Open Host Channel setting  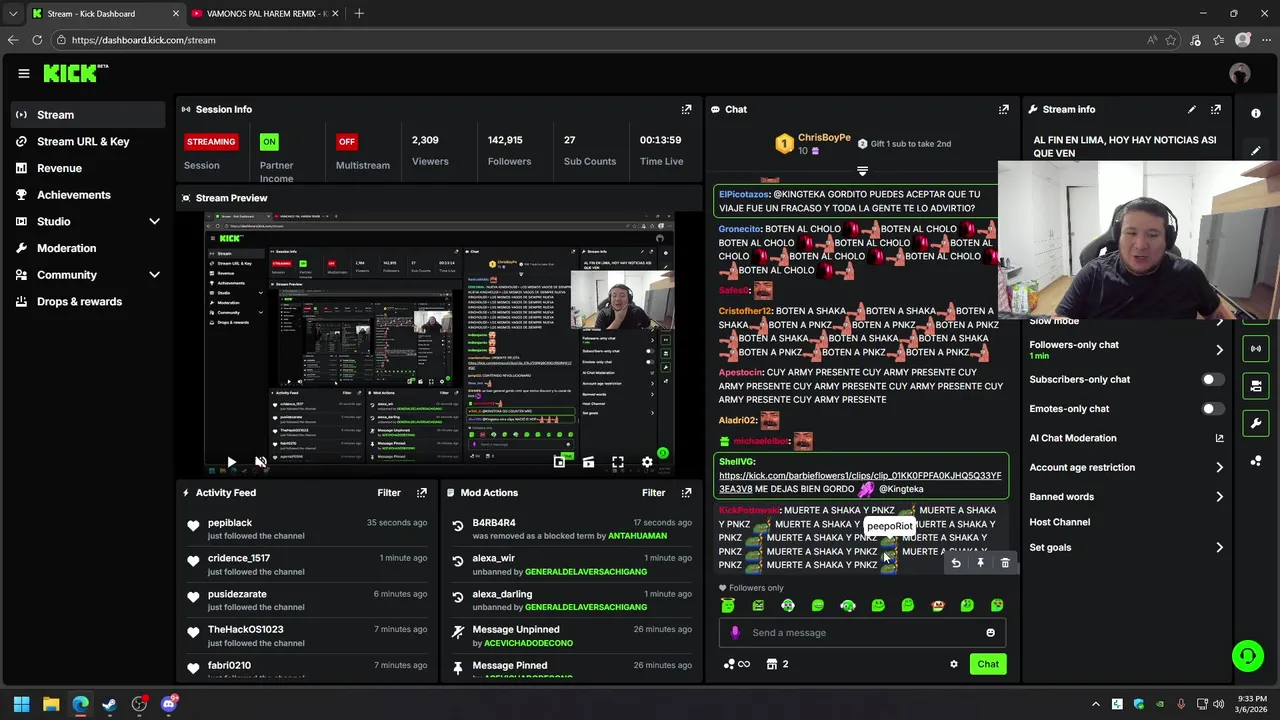[1060, 522]
